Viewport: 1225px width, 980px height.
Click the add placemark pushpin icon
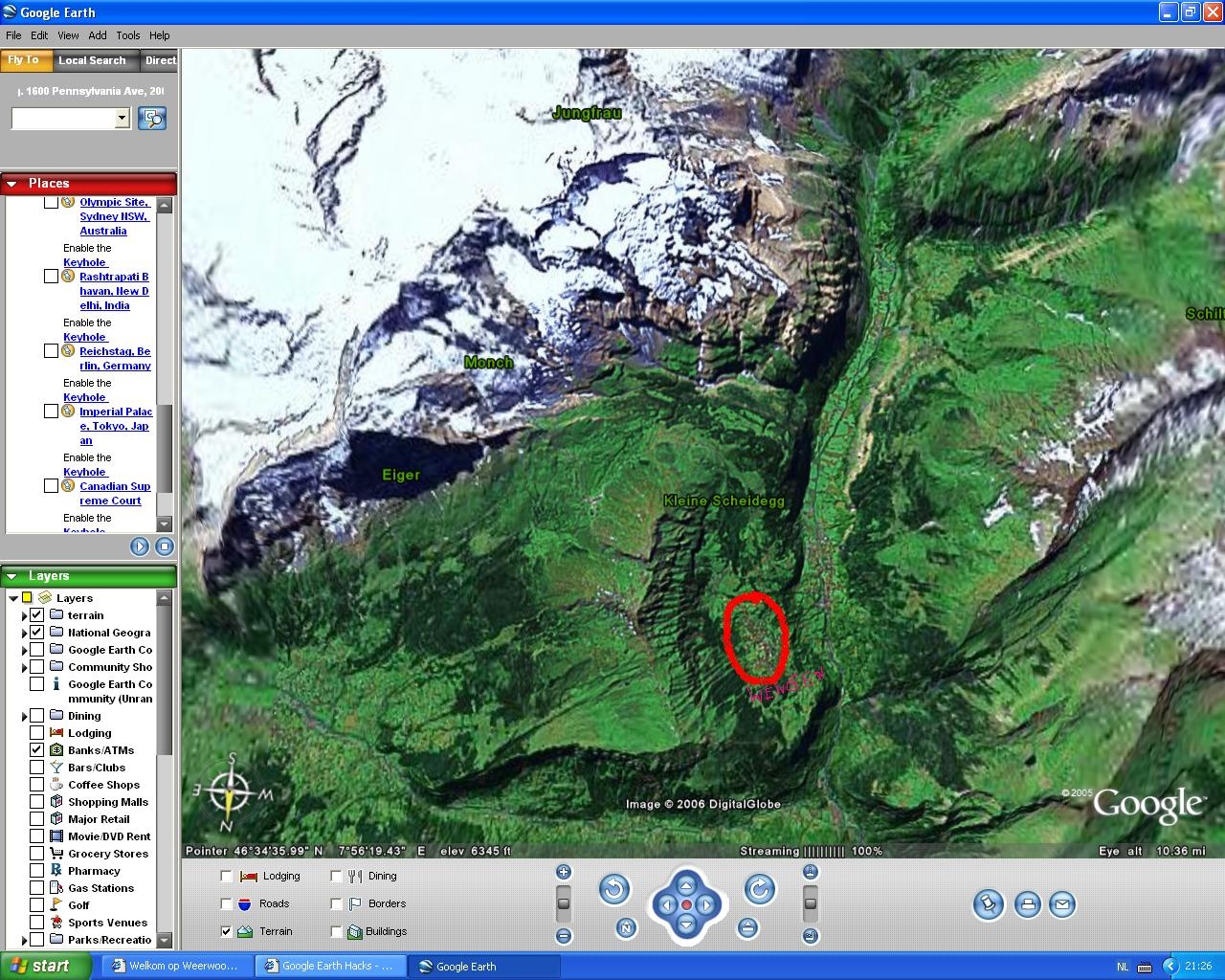point(989,904)
